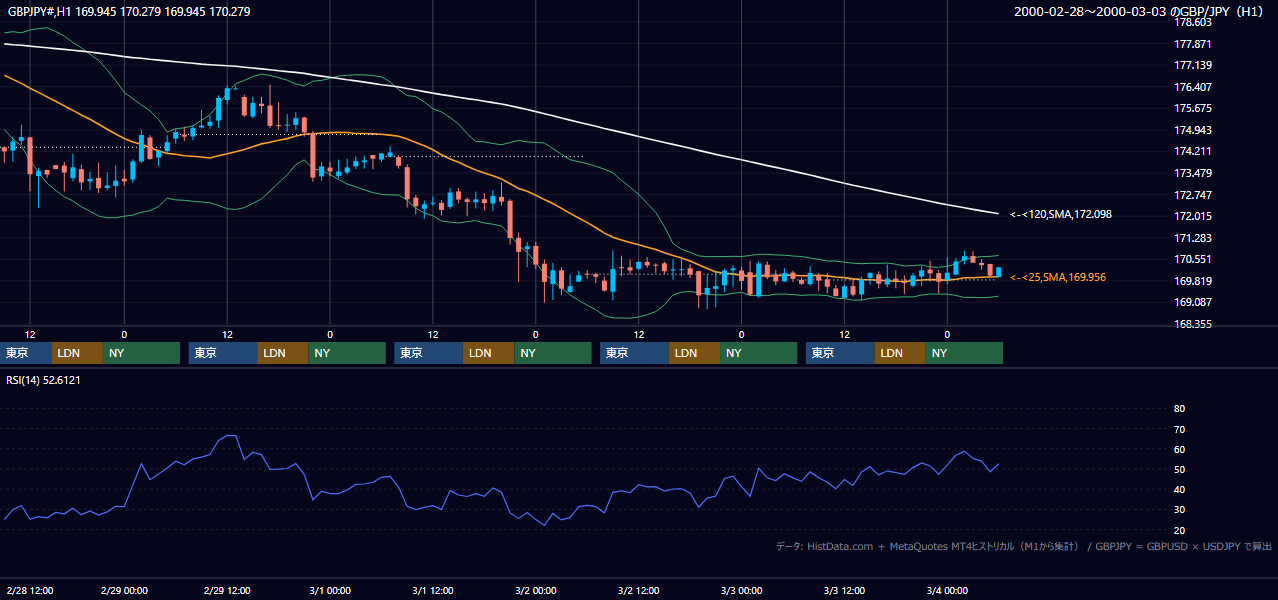1278x600 pixels.
Task: Click the 120 SMA label reading 172.098
Action: (x=1061, y=214)
